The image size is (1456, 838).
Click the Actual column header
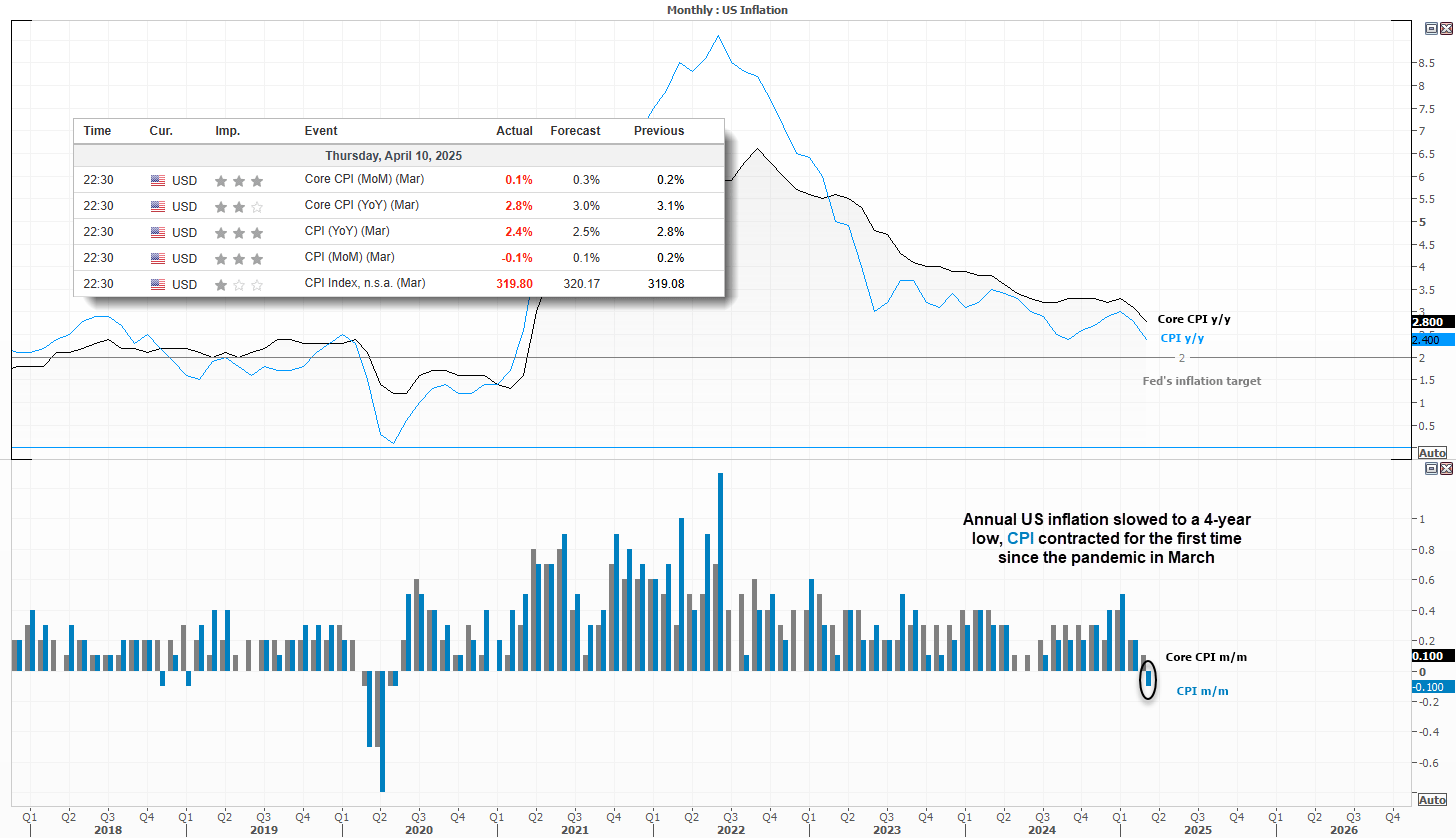(x=514, y=131)
